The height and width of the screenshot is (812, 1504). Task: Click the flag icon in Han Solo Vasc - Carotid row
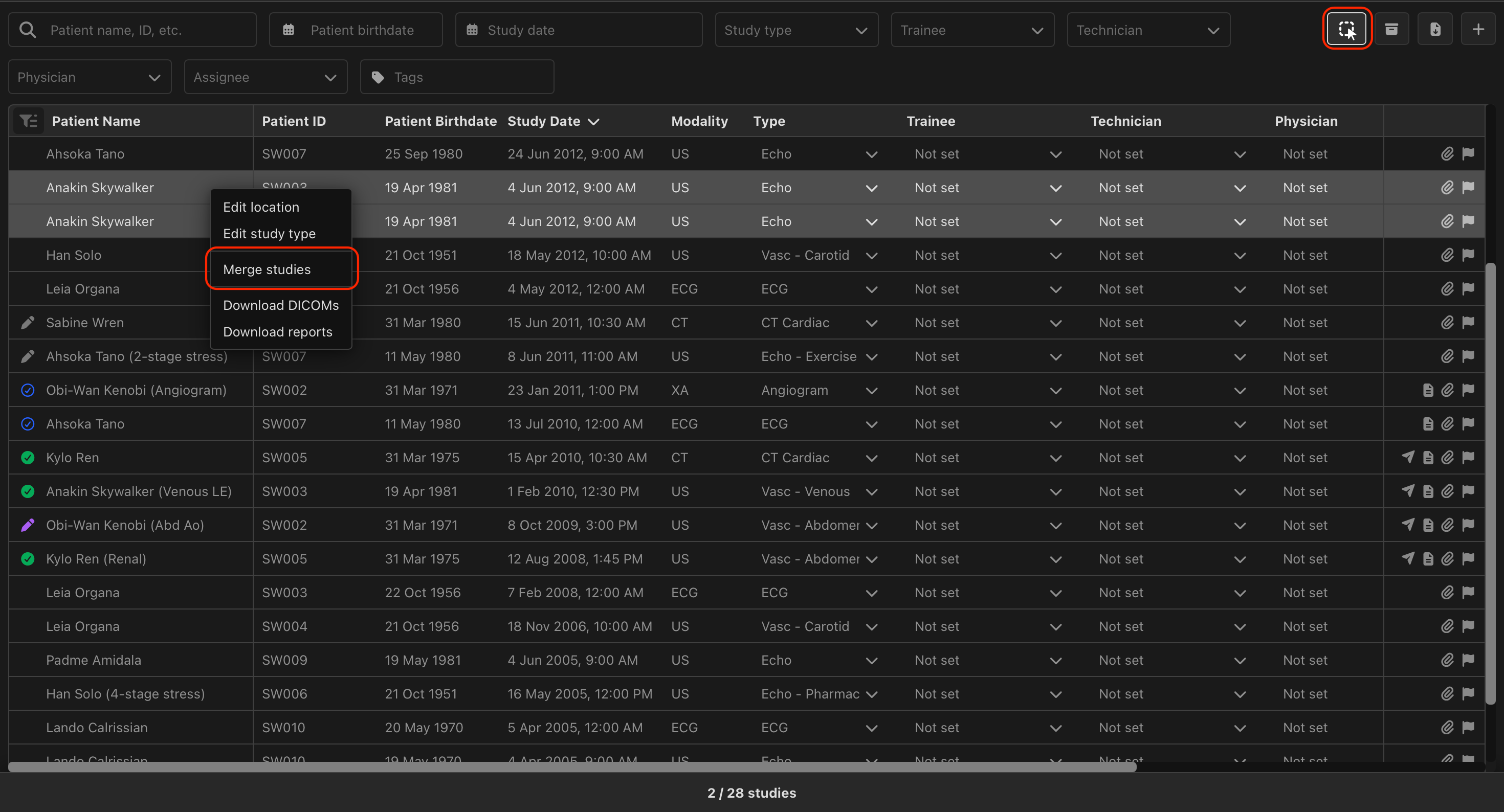1468,255
